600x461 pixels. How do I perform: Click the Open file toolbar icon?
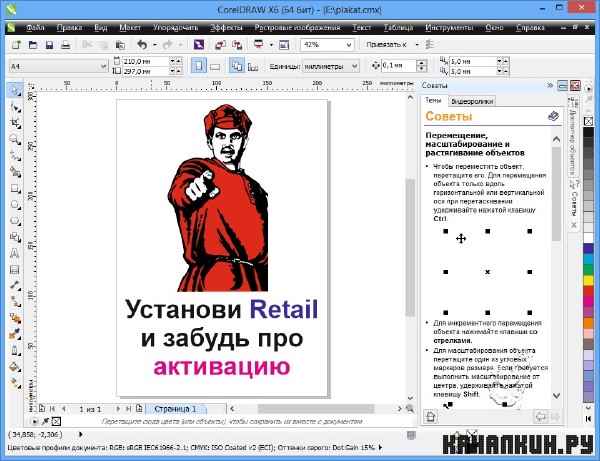[33, 45]
